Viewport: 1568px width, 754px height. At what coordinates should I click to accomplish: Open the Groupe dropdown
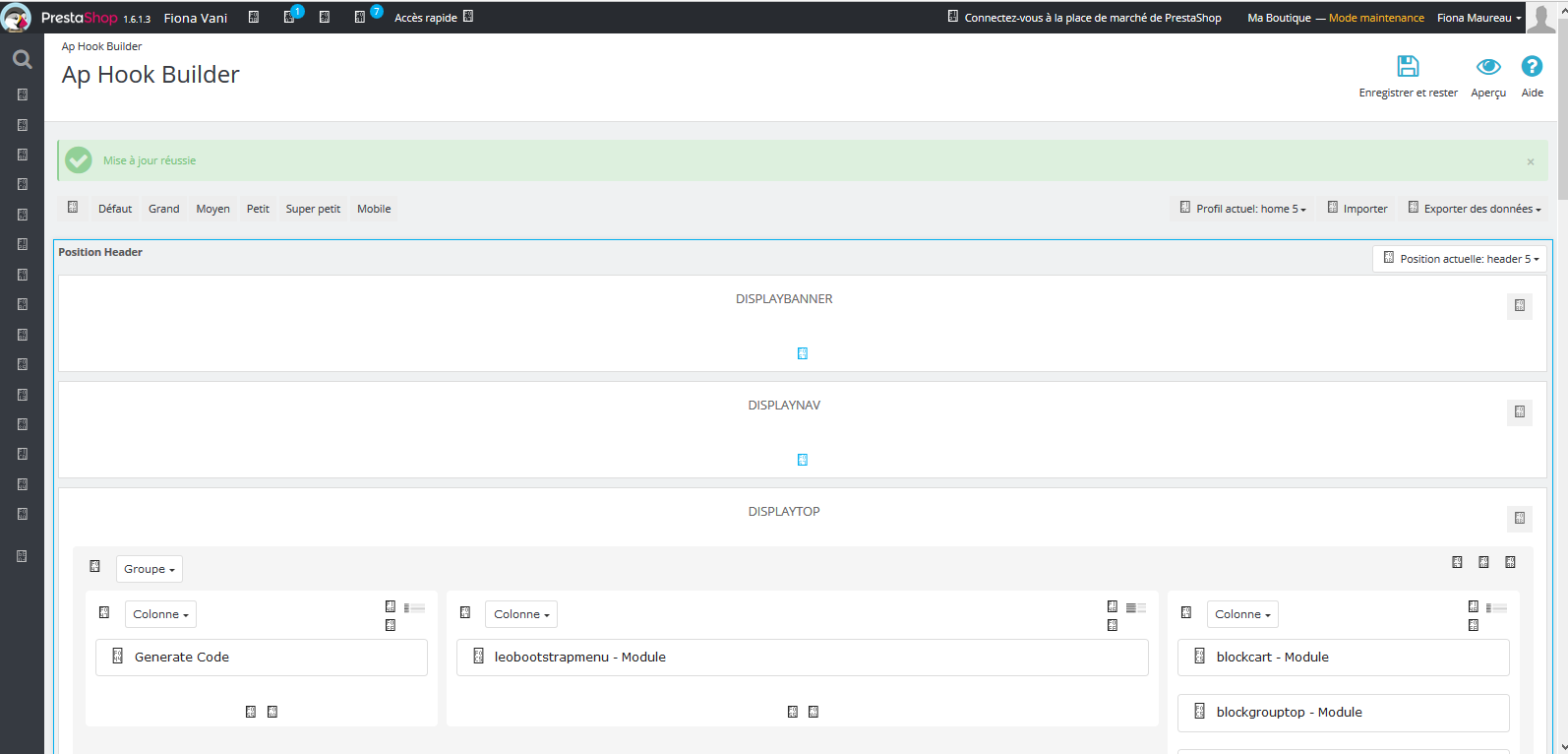pyautogui.click(x=150, y=569)
